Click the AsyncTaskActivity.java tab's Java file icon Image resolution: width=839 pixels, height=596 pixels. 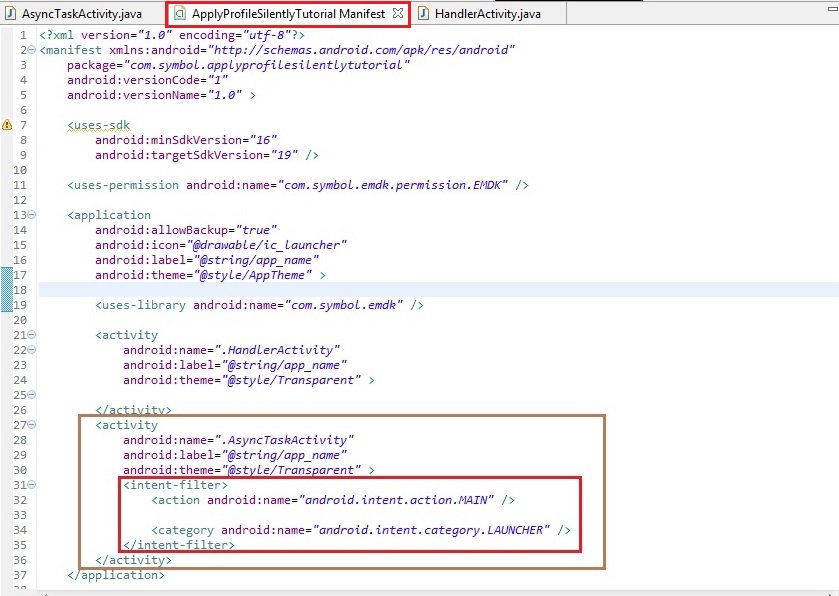10,14
